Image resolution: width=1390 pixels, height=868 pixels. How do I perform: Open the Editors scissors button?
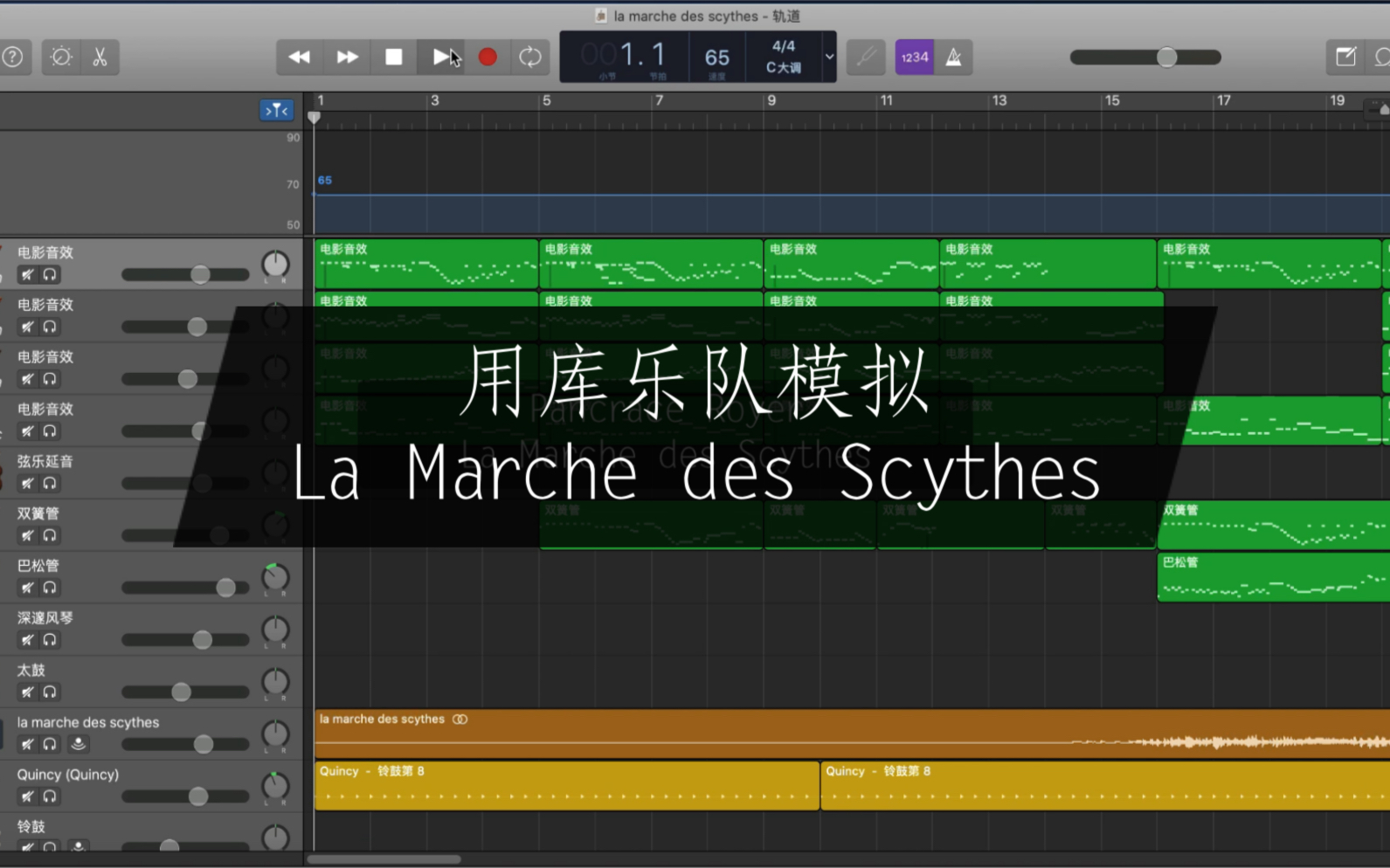pyautogui.click(x=100, y=57)
